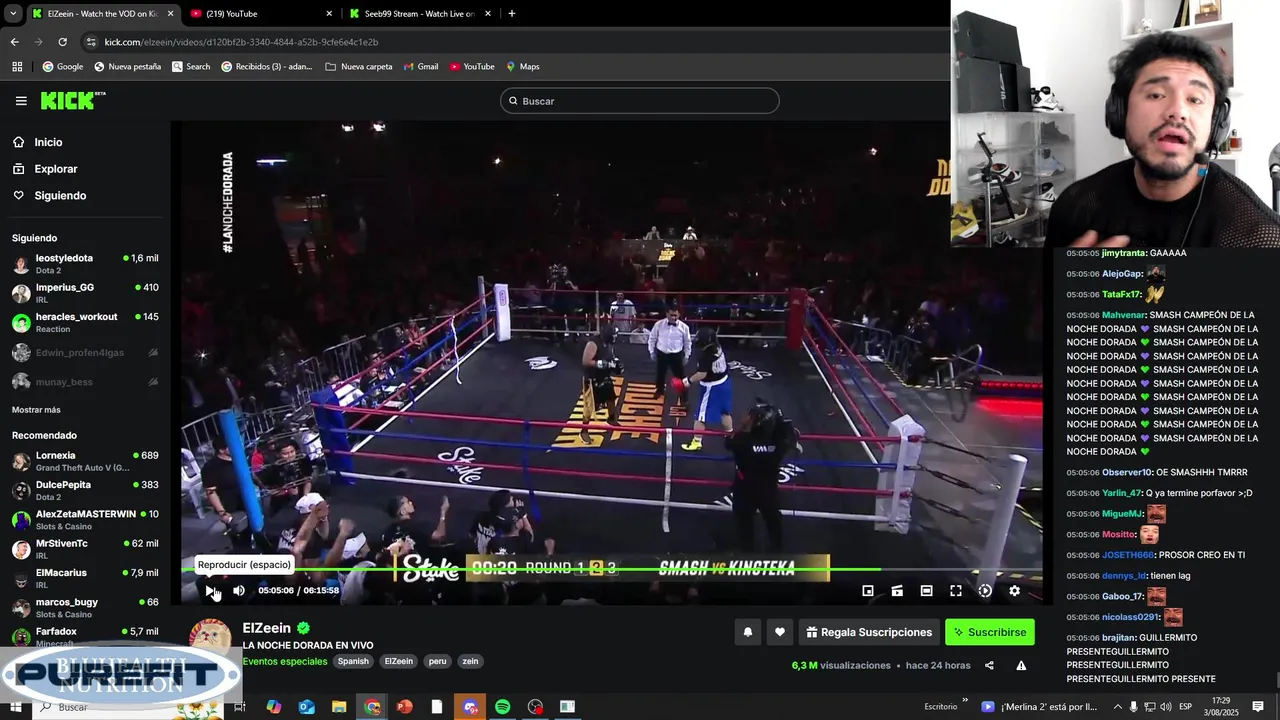The height and width of the screenshot is (720, 1280).
Task: Open Search bookmark in bookmarks bar
Action: 191,67
